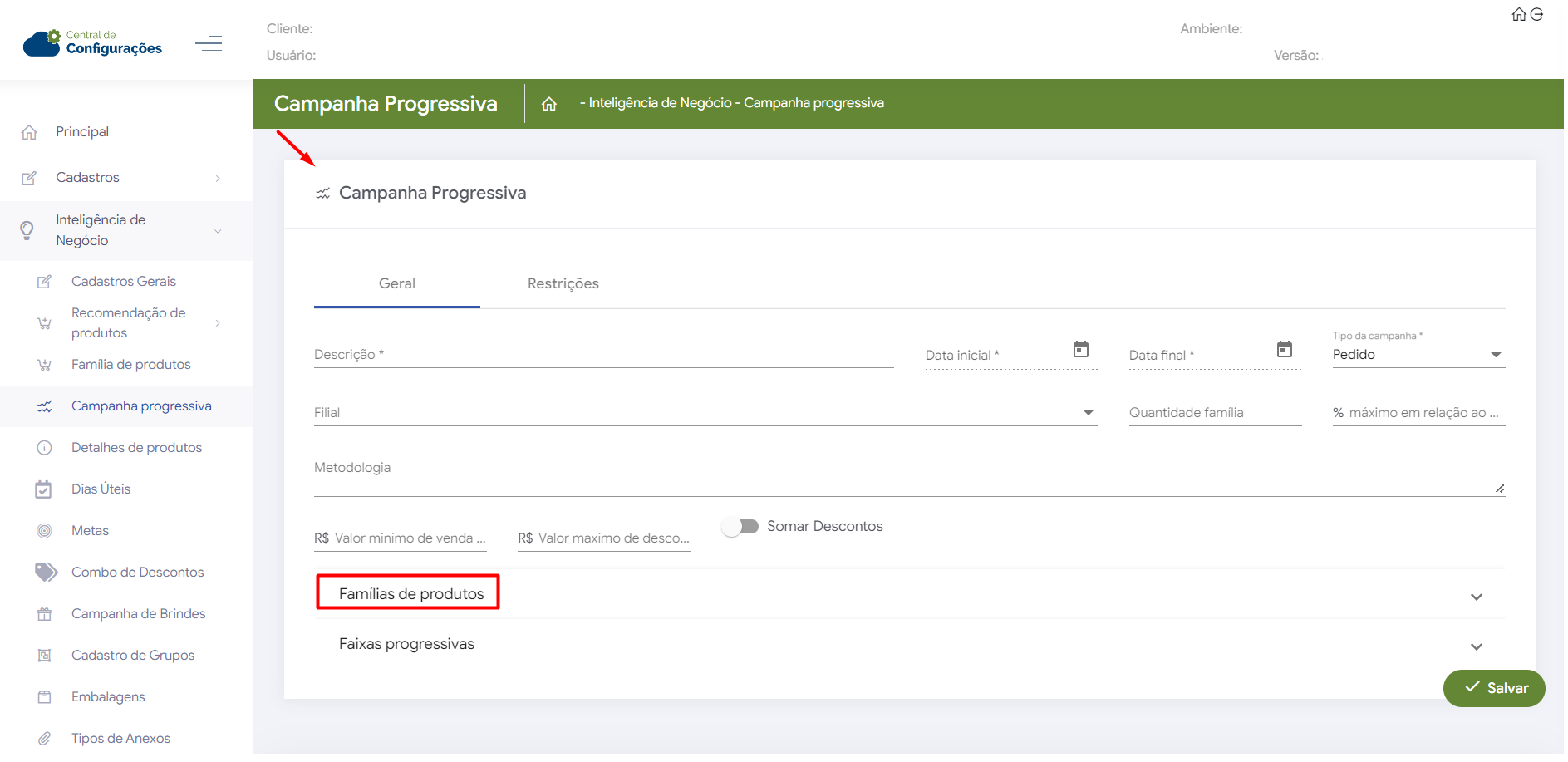Open Campanha de Brindes in the sidebar
The image size is (1568, 762).
point(138,614)
